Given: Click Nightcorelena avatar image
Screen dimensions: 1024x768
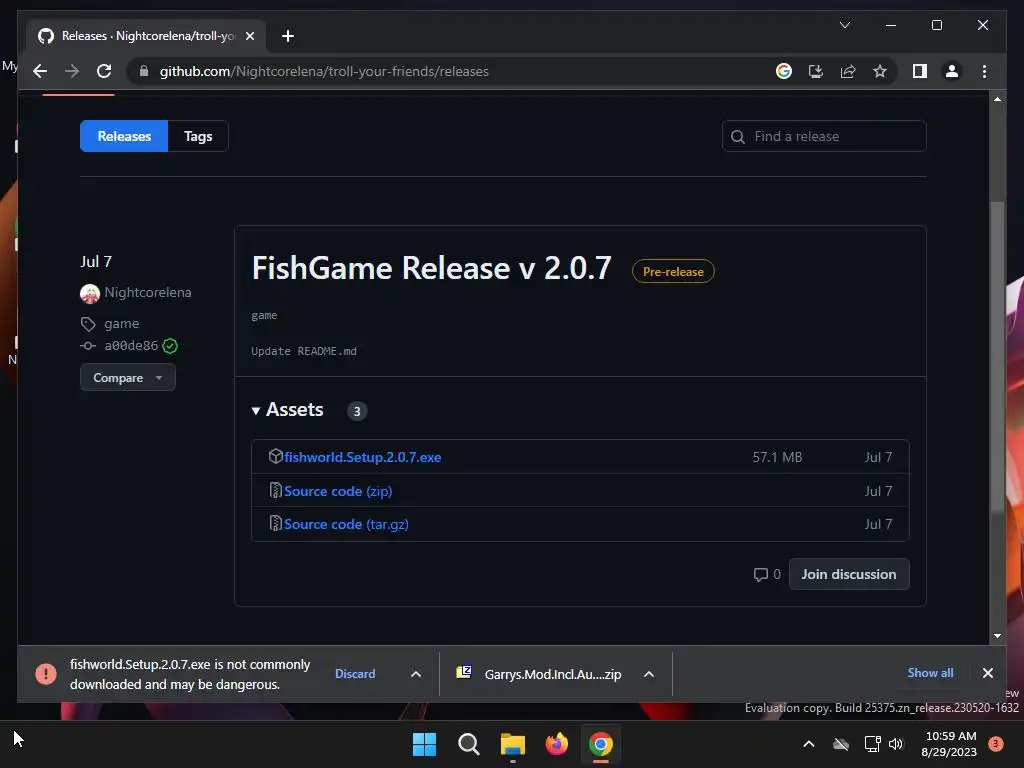Looking at the screenshot, I should (x=89, y=293).
